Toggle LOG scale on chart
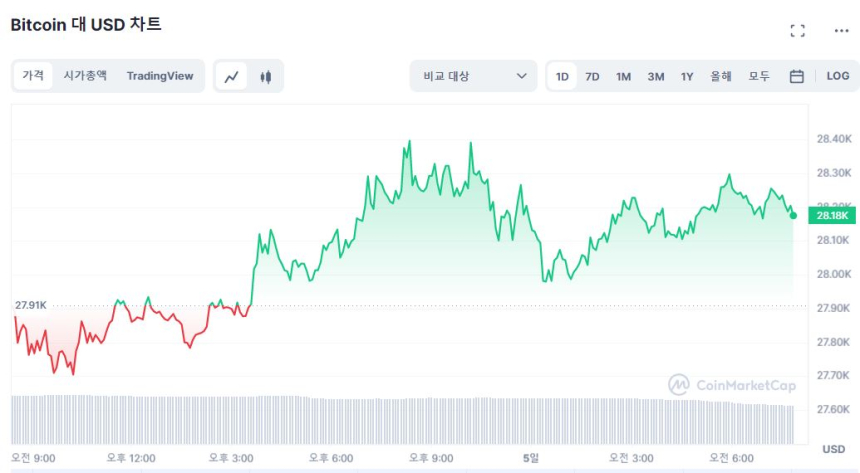860x473 pixels. click(x=837, y=76)
